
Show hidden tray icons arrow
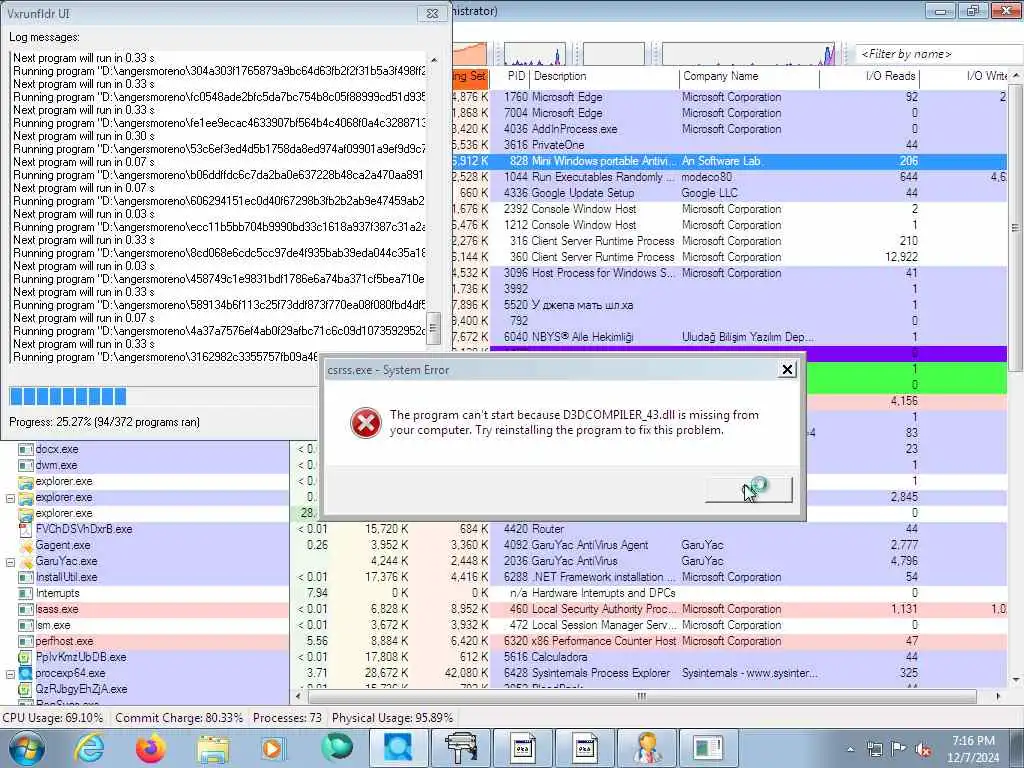coord(850,750)
